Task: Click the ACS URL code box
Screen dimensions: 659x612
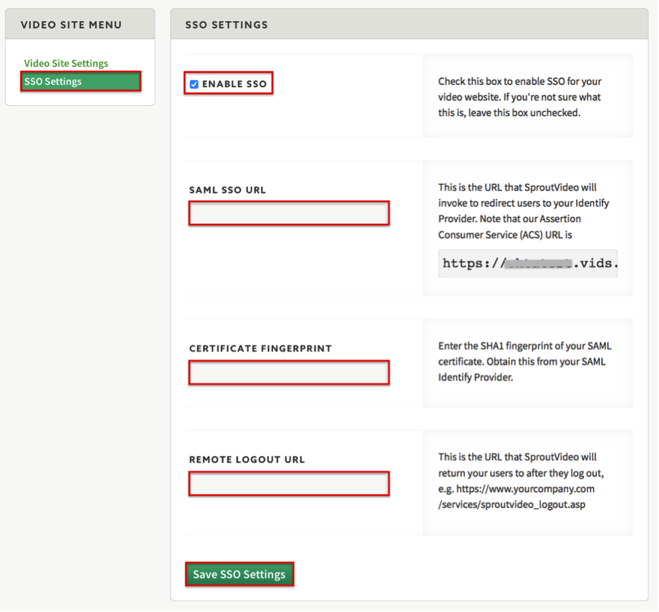Action: 527,265
